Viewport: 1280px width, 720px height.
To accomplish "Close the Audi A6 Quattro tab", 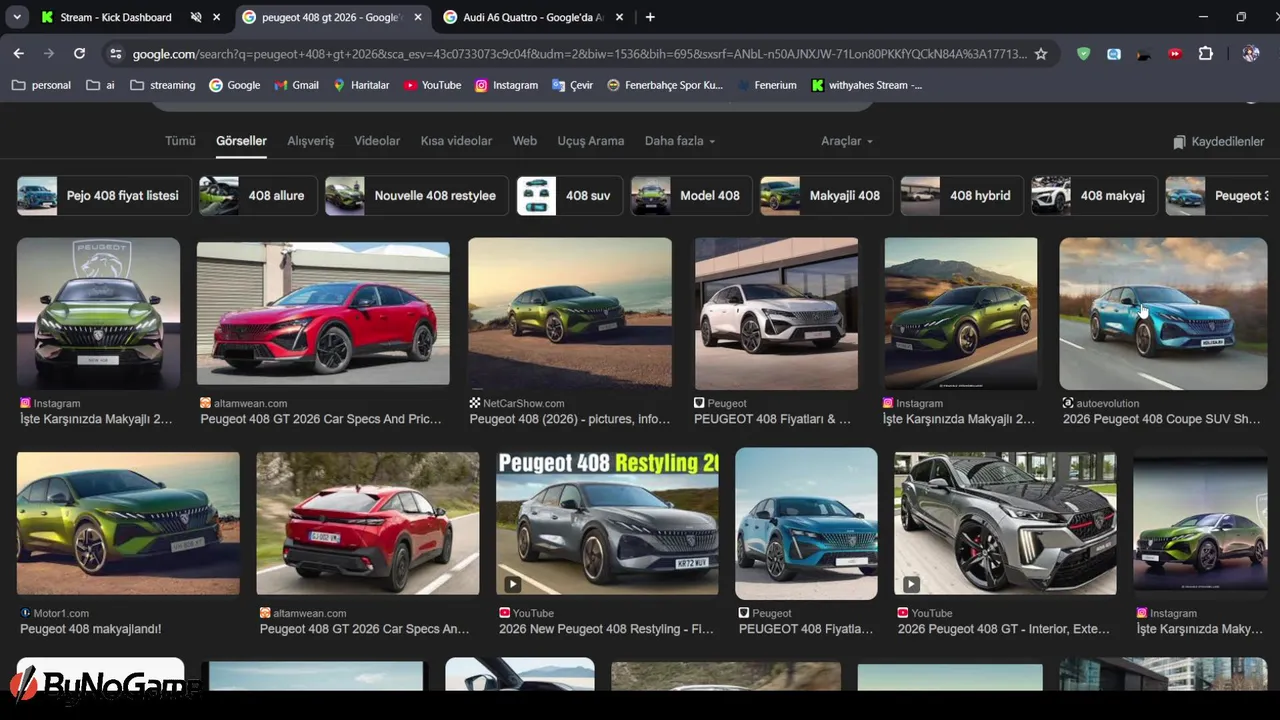I will [619, 17].
